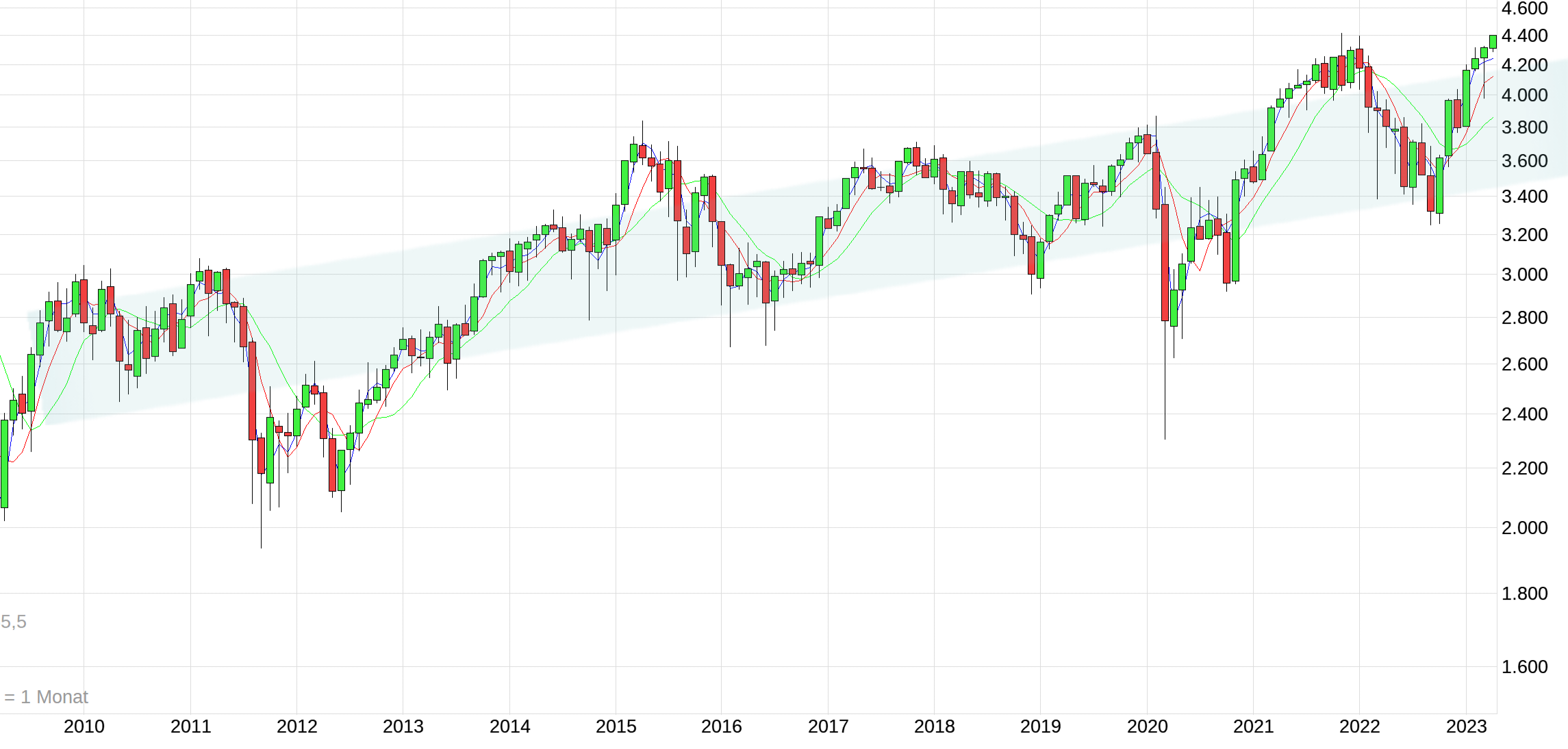Click the 2021 year label
This screenshot has width=1568, height=749.
click(1253, 726)
